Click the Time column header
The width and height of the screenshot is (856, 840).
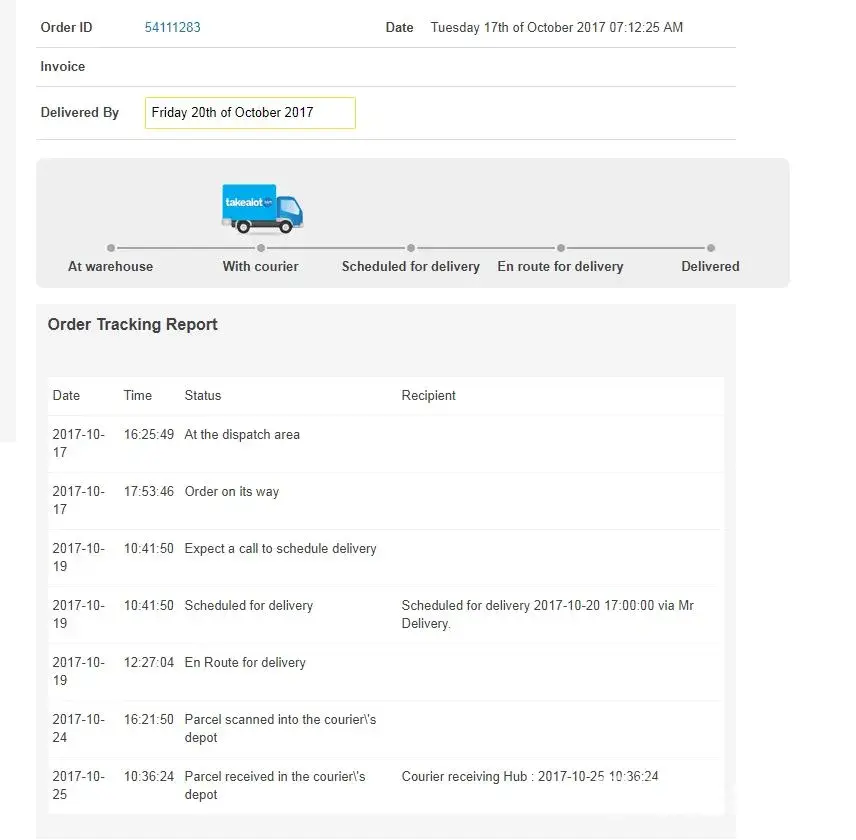tap(138, 395)
